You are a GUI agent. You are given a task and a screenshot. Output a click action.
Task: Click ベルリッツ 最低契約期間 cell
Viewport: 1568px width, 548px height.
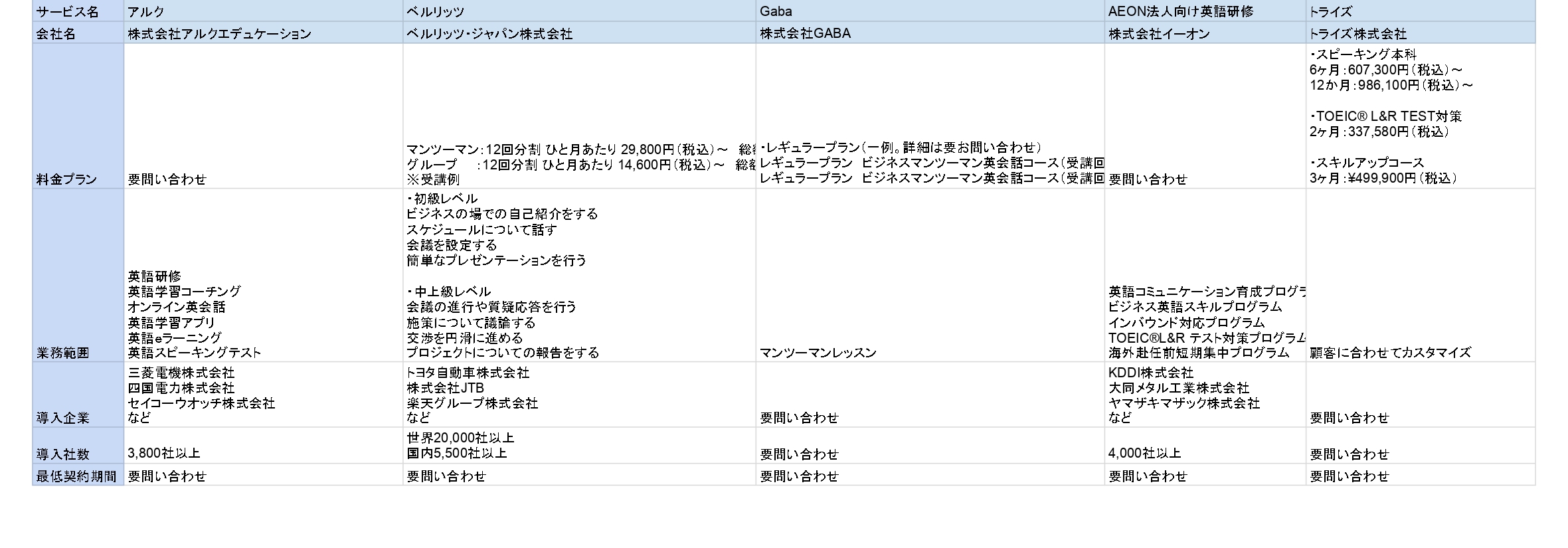click(x=580, y=475)
